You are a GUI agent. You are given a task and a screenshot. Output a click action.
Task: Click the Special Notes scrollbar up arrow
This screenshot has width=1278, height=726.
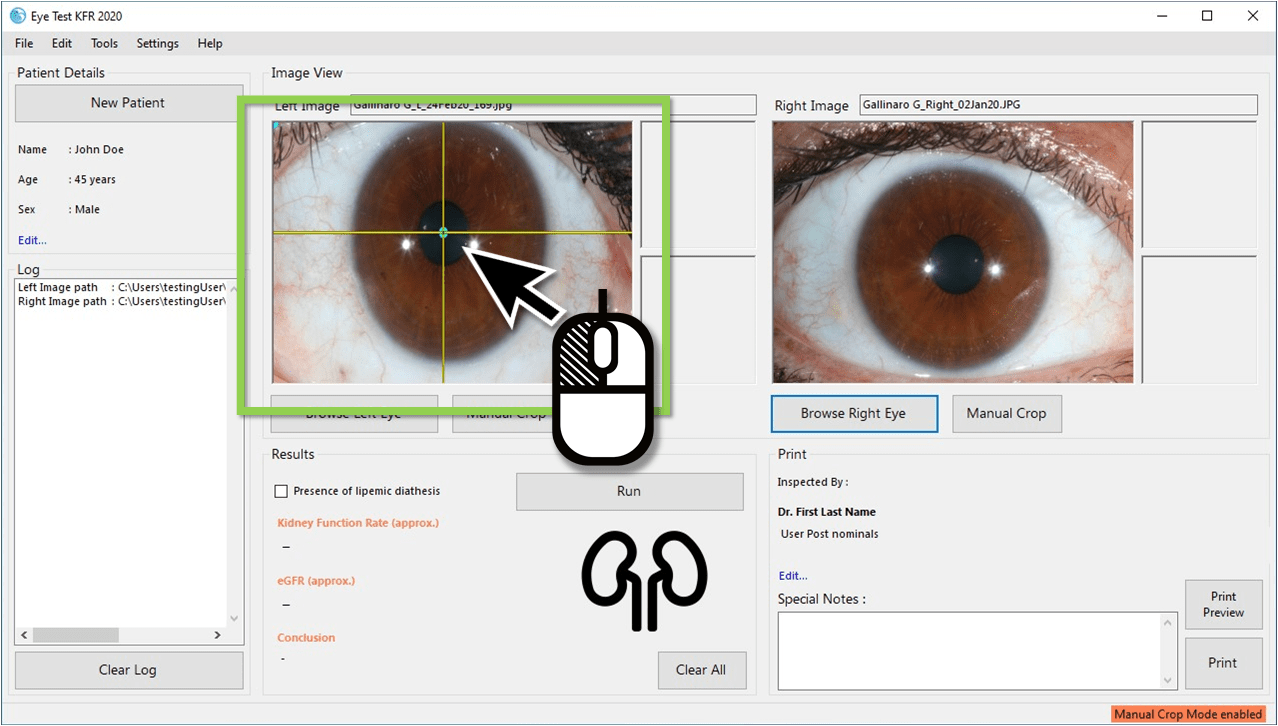1169,621
